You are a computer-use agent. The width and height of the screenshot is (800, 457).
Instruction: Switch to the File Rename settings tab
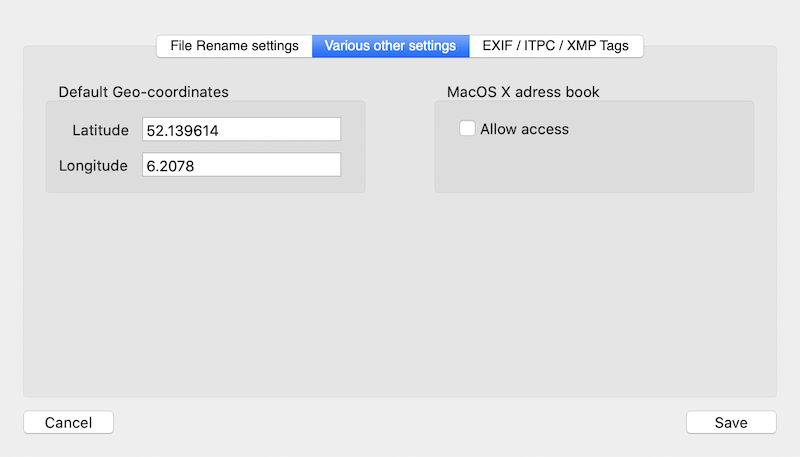234,46
